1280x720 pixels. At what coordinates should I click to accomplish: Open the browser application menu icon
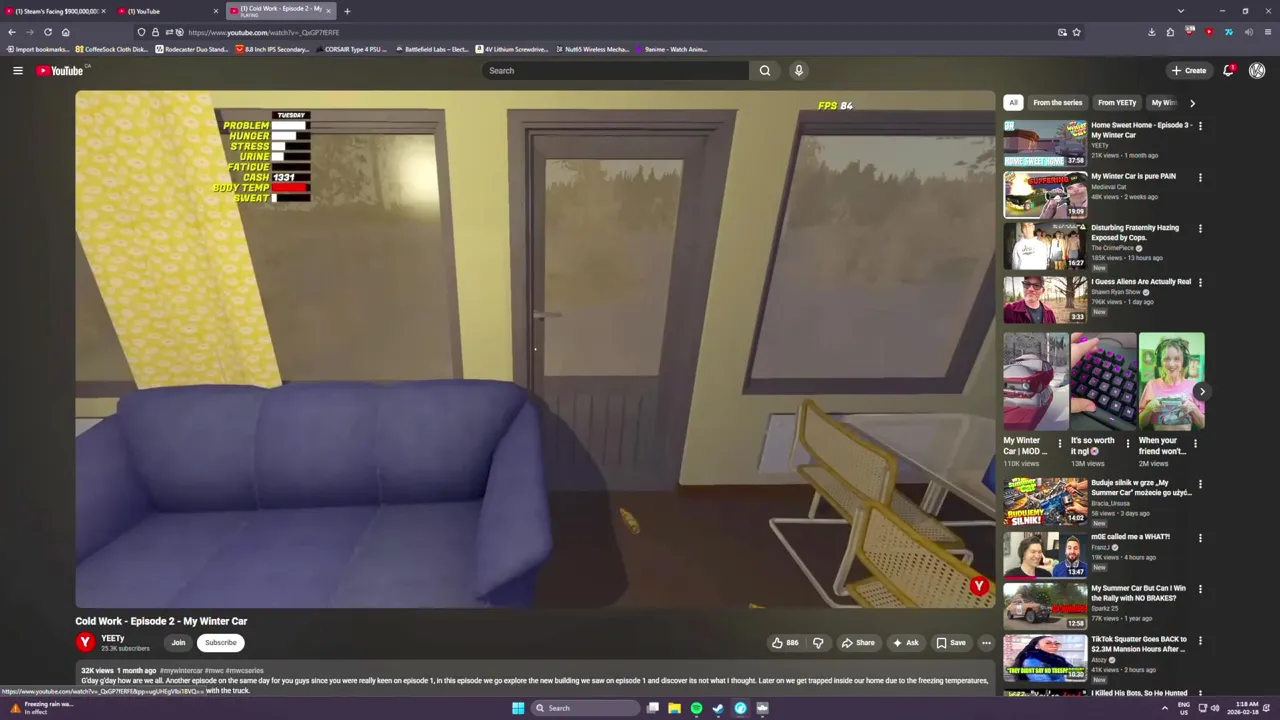(1268, 32)
